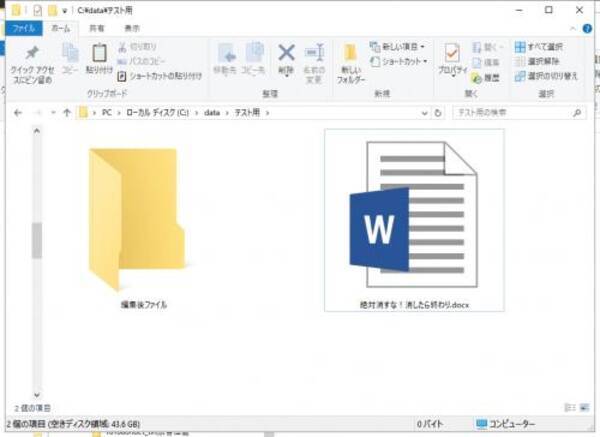Viewport: 600px width, 437px height.
Task: Click Edit (編集) in ribbon
Action: tap(486, 62)
